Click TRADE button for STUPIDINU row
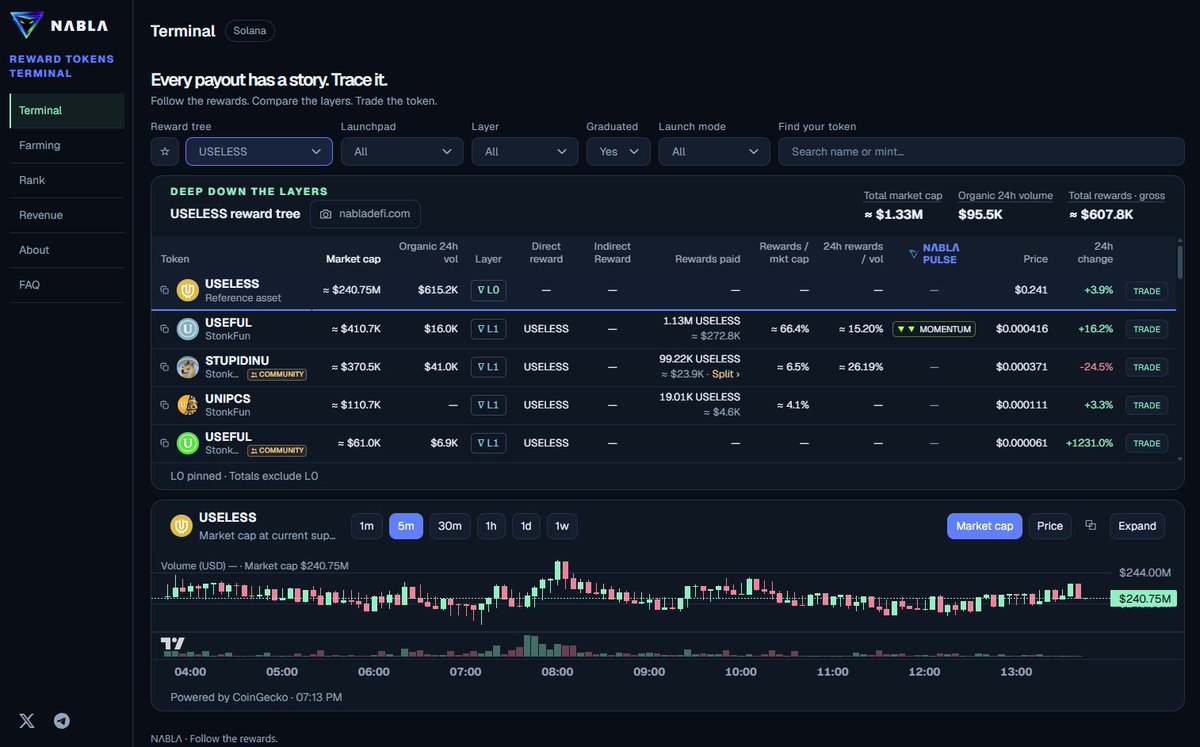The image size is (1200, 747). pyautogui.click(x=1146, y=367)
